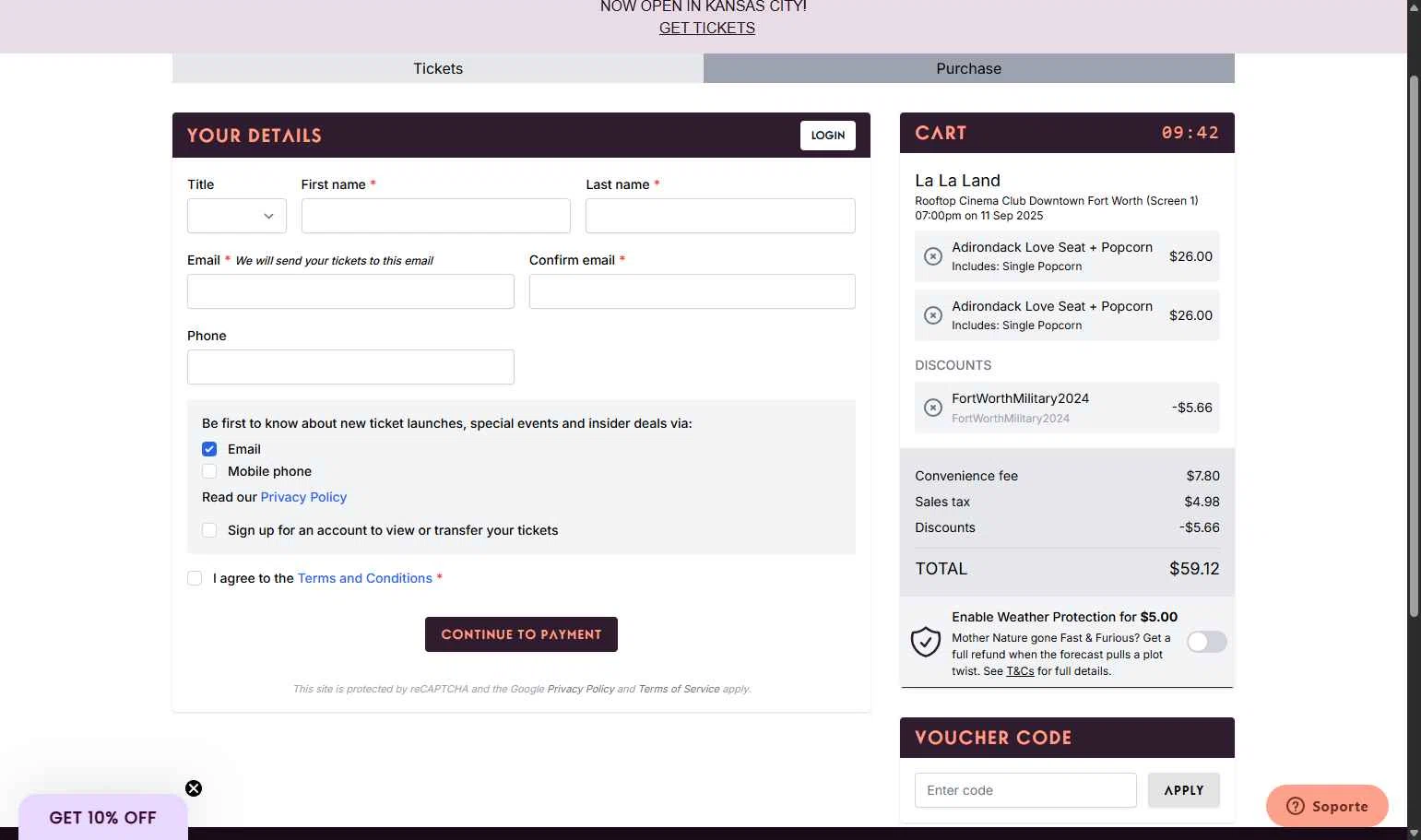The width and height of the screenshot is (1421, 840).
Task: Click into the Email input field
Action: (x=350, y=291)
